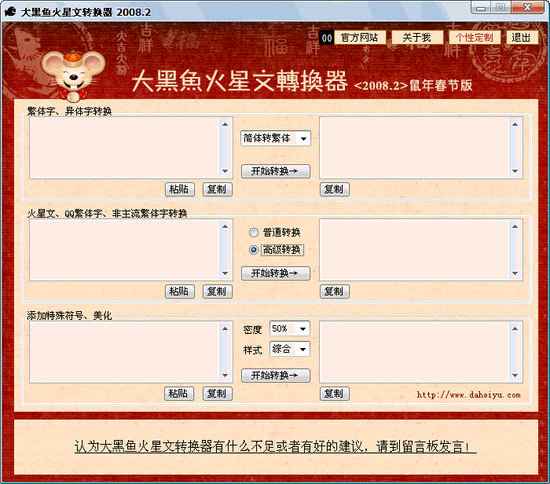Select the 普通转换 radio option

[x=275, y=233]
